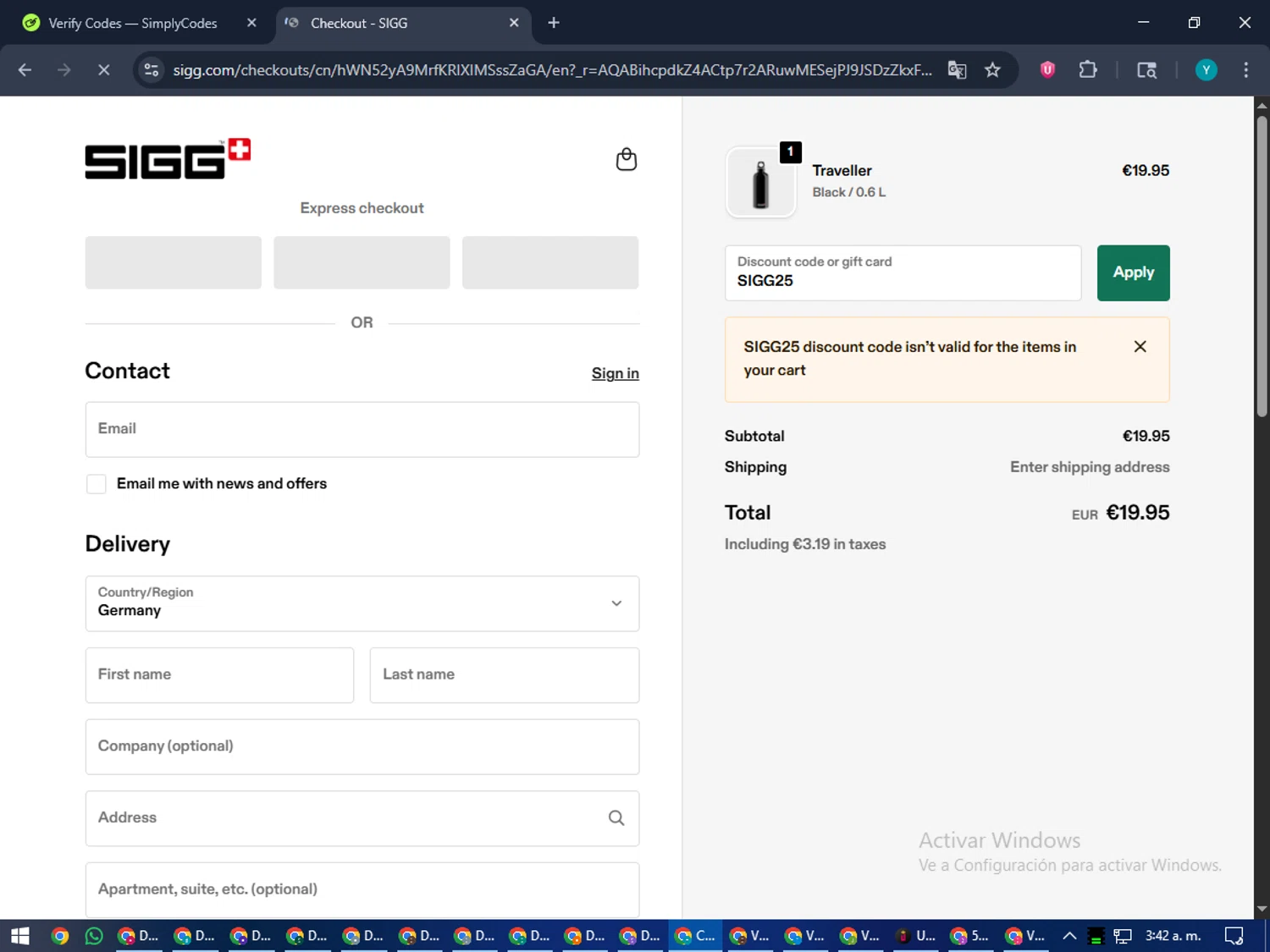
Task: Click the scrollbar down arrow
Action: (1262, 909)
